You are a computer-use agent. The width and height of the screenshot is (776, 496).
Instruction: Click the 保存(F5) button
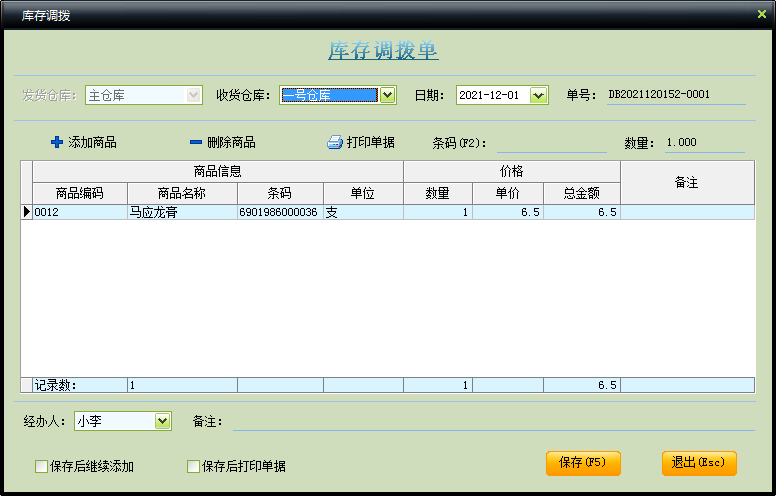[x=583, y=463]
